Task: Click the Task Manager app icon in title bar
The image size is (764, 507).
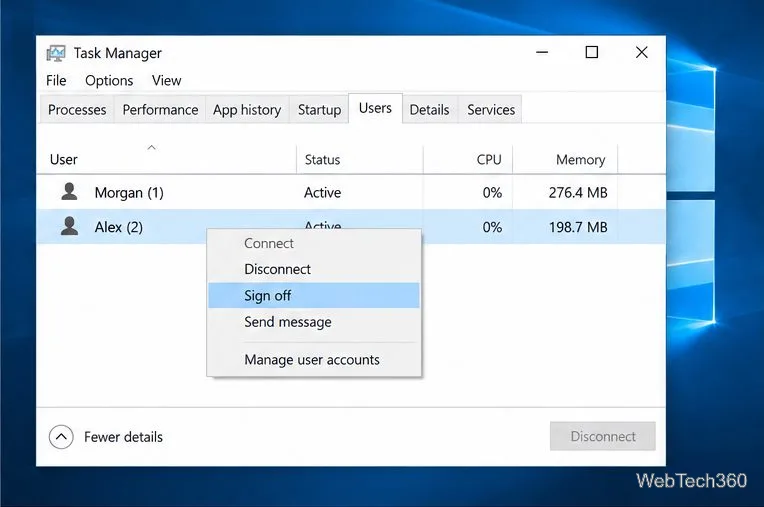Action: (56, 53)
